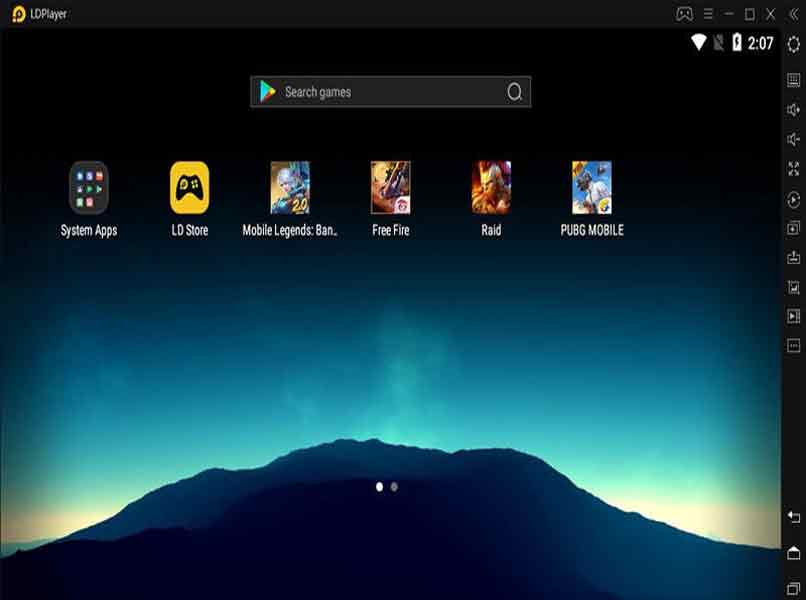Click the LDPlayer logo in title bar
Screen dimensions: 806x600
pyautogui.click(x=19, y=14)
